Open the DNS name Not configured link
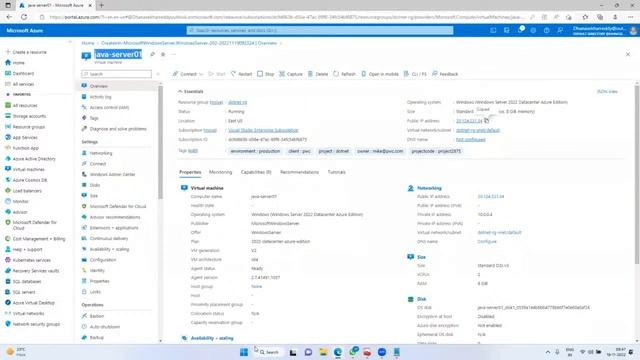640x360 pixels. coord(471,140)
